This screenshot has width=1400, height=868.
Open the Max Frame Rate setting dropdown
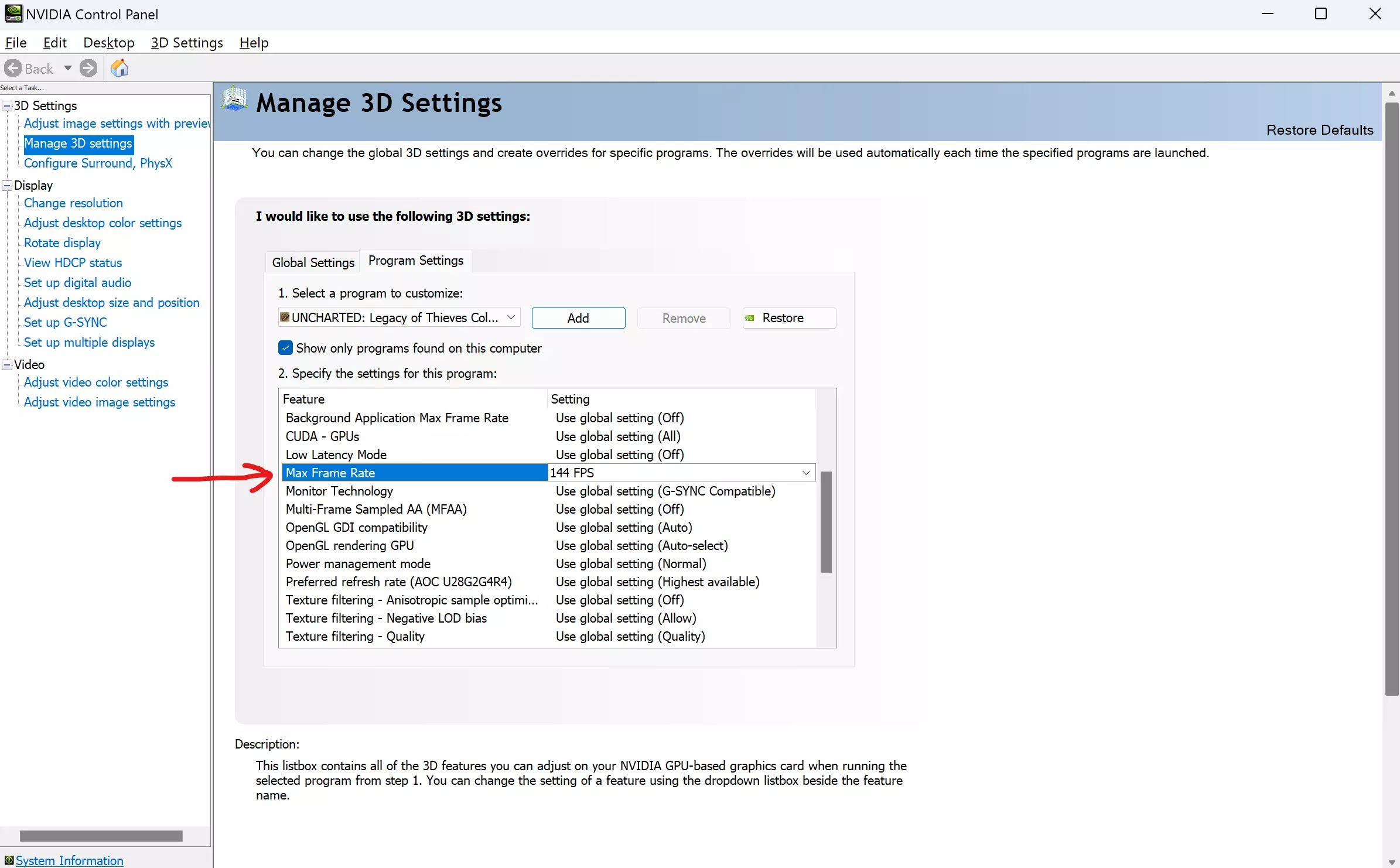tap(805, 473)
